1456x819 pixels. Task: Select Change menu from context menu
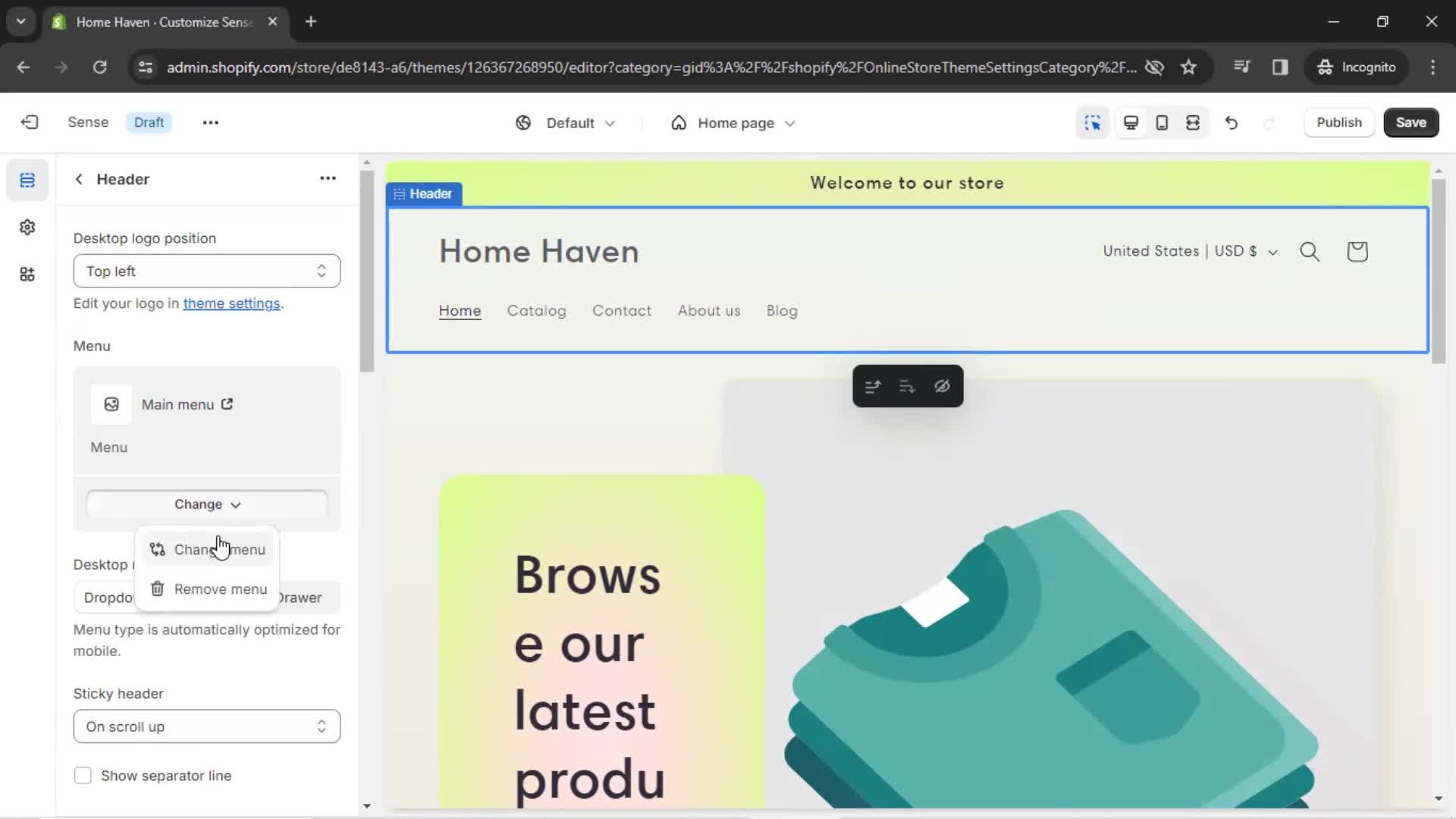(x=207, y=549)
